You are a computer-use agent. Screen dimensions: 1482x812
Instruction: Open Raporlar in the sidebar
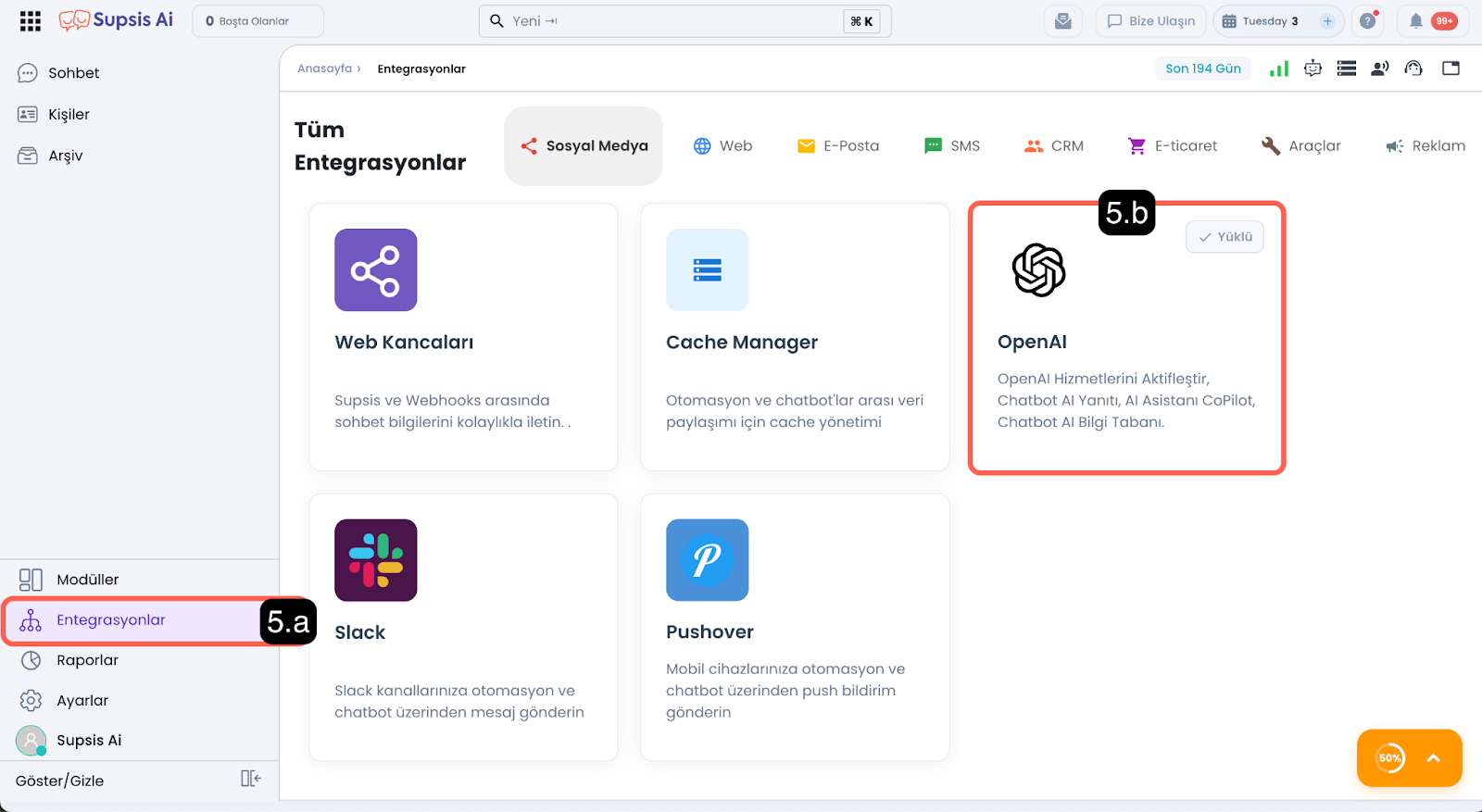(x=87, y=660)
